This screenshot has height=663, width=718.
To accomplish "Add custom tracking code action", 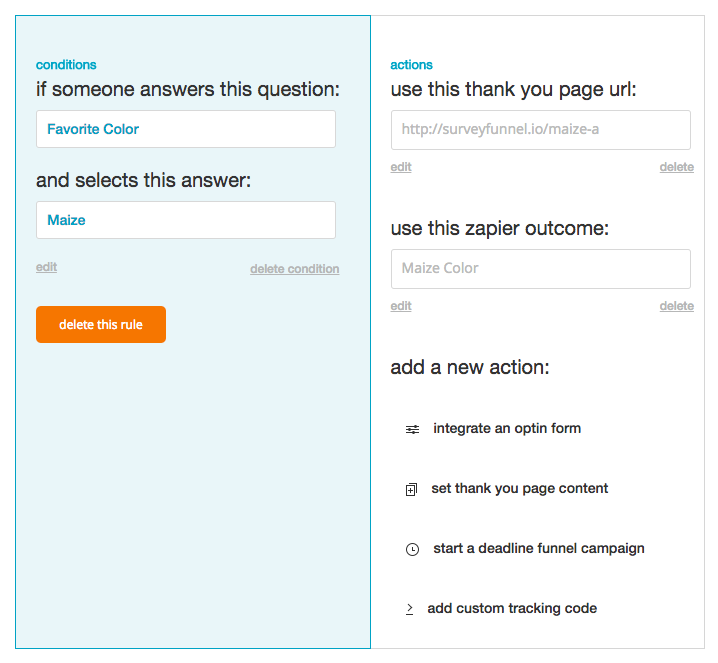I will pyautogui.click(x=511, y=608).
